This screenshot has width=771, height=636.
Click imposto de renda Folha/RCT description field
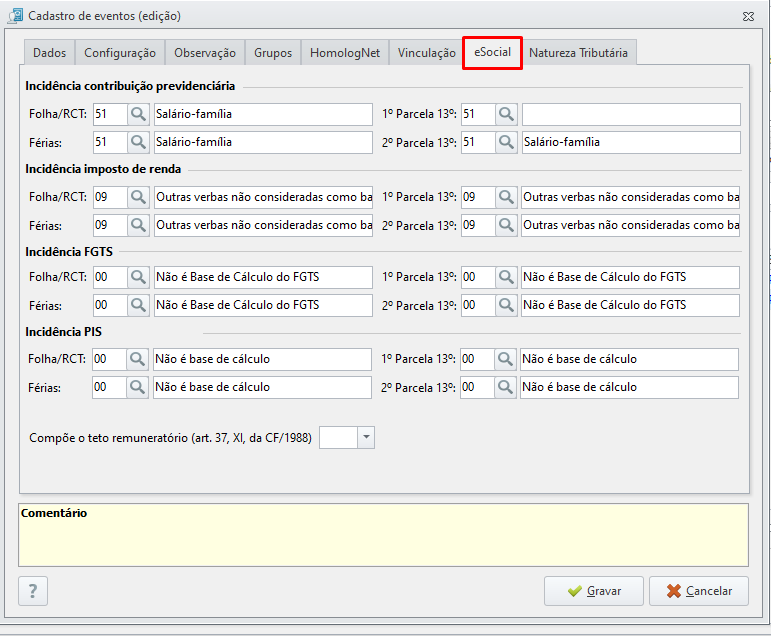(264, 197)
